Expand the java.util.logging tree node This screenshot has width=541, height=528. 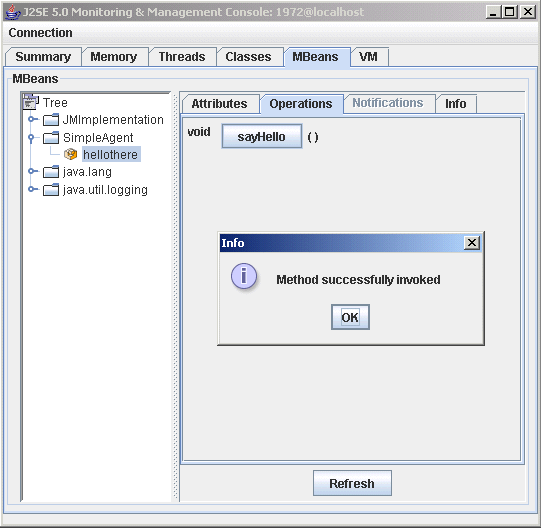pos(32,189)
